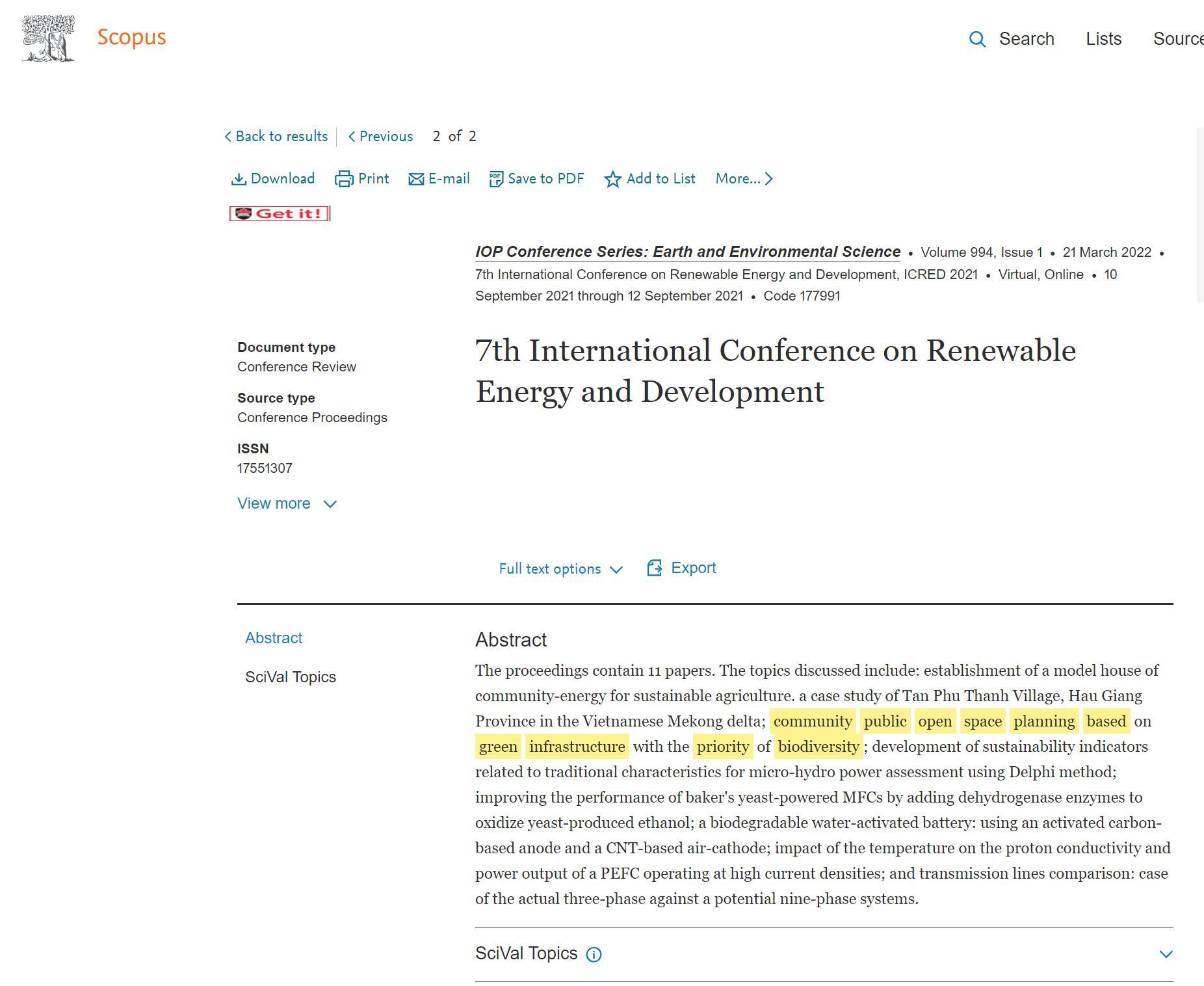
Task: Click the Get it! button
Action: click(x=280, y=213)
